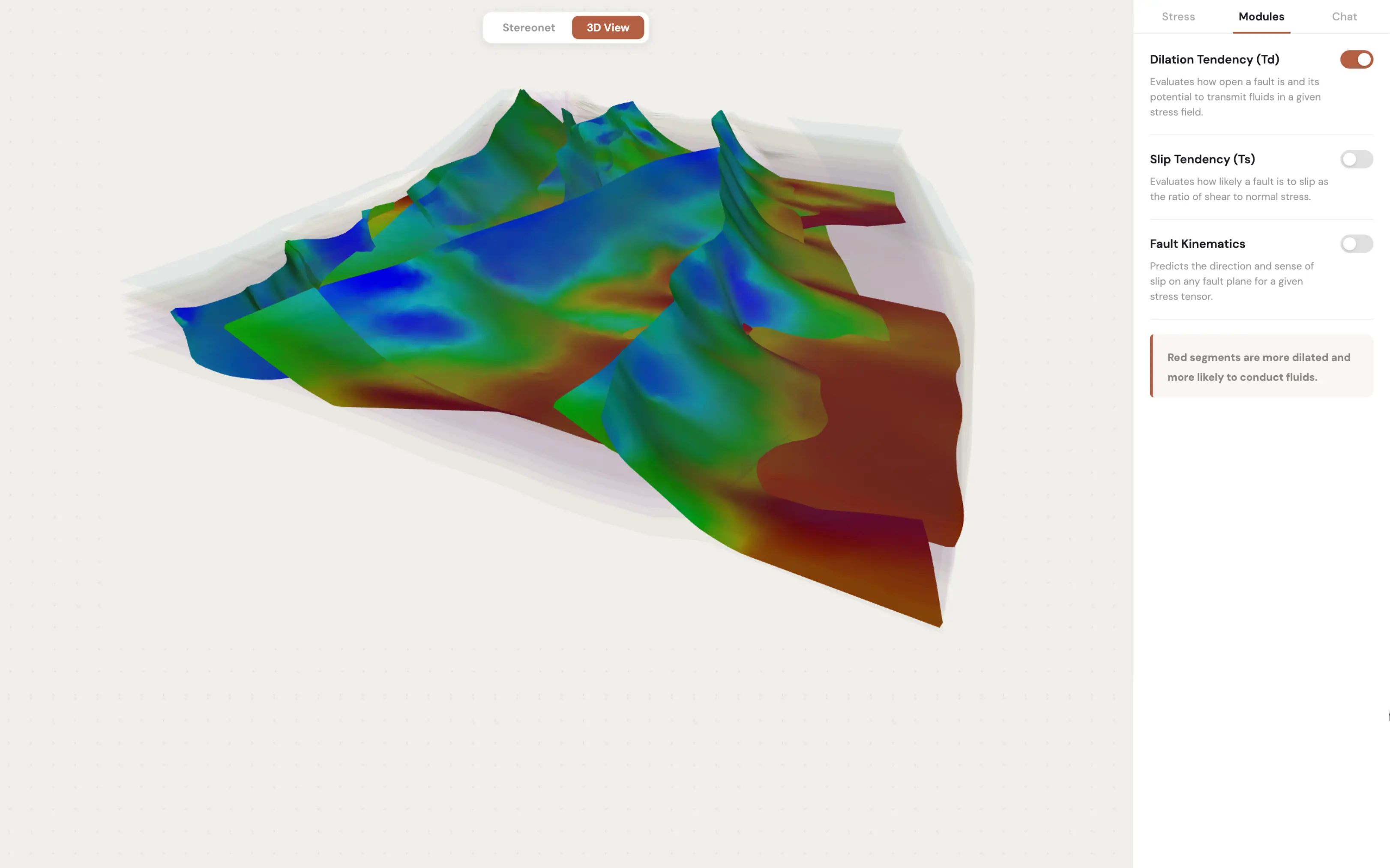Click the Fault Kinematics description text
Screen dimensions: 1390x868
point(1232,281)
